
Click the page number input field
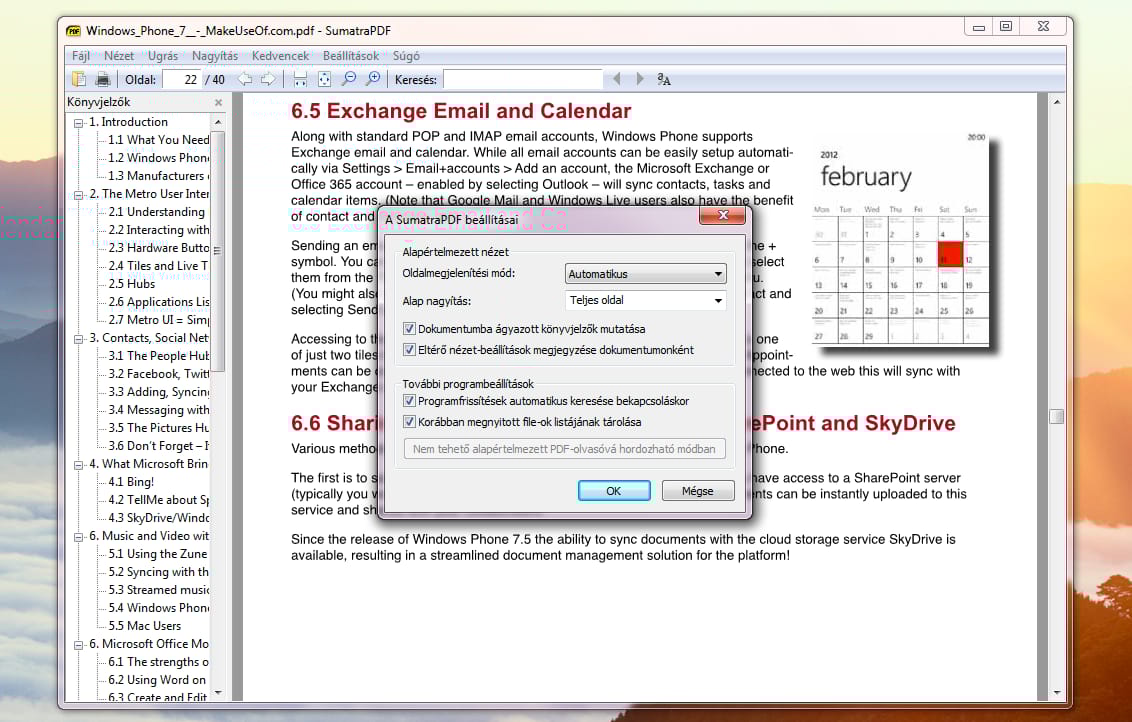point(181,79)
